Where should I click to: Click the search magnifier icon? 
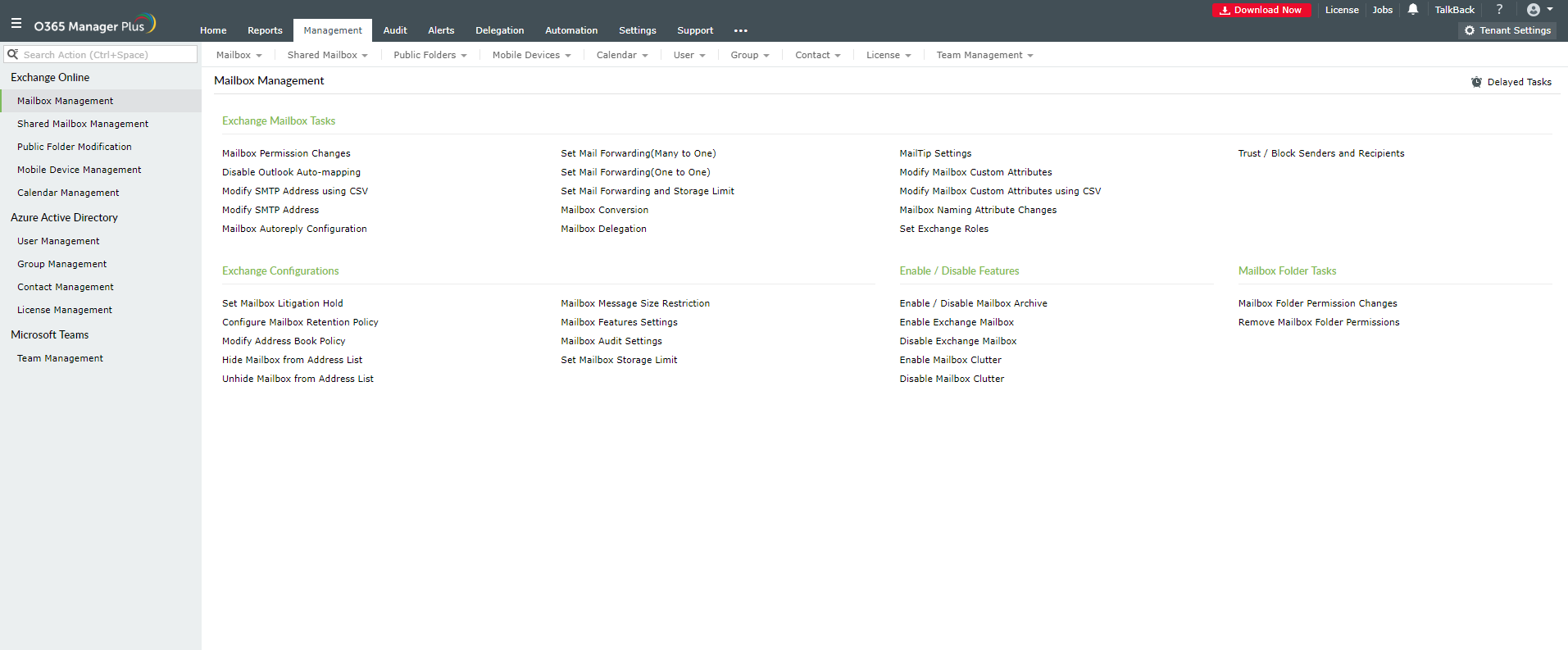point(12,54)
